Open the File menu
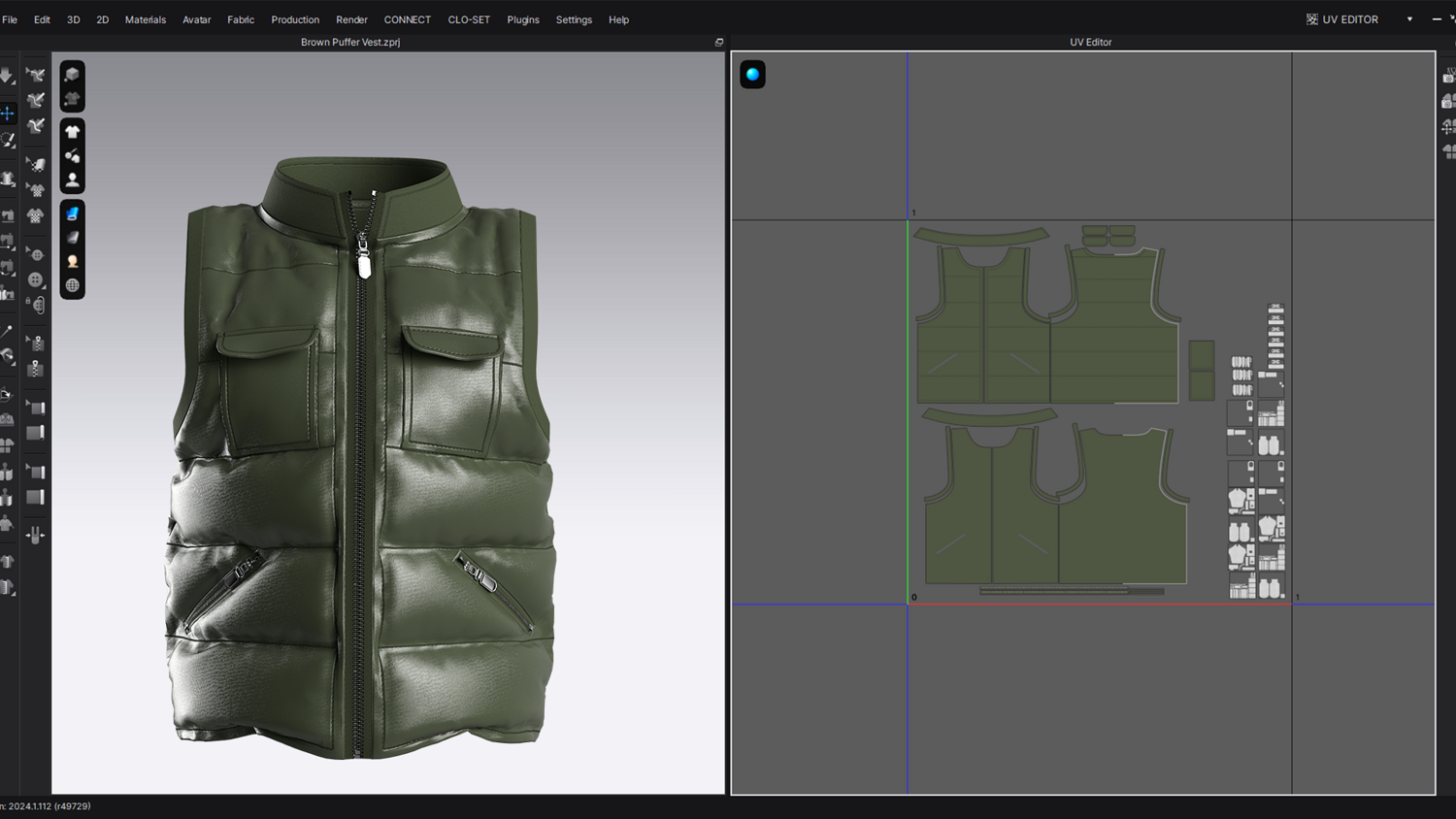Image resolution: width=1456 pixels, height=819 pixels. pyautogui.click(x=10, y=19)
